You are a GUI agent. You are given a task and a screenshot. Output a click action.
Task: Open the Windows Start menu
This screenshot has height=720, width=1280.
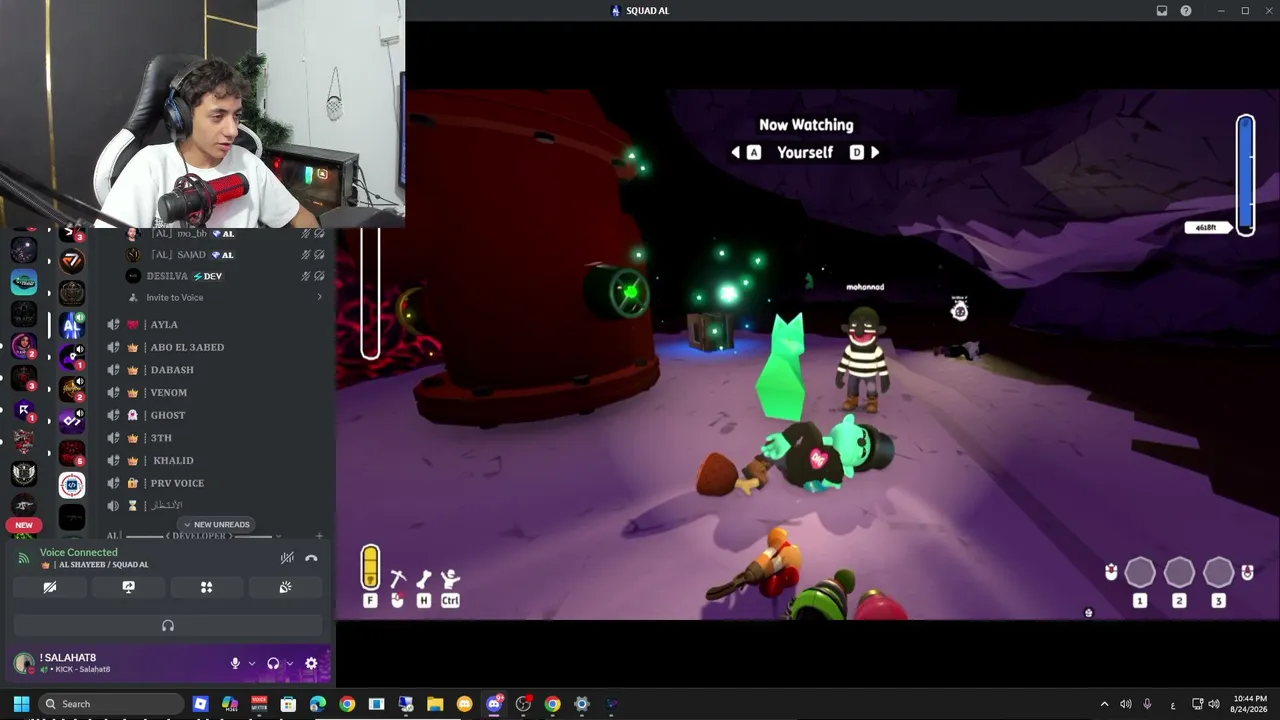coord(21,704)
